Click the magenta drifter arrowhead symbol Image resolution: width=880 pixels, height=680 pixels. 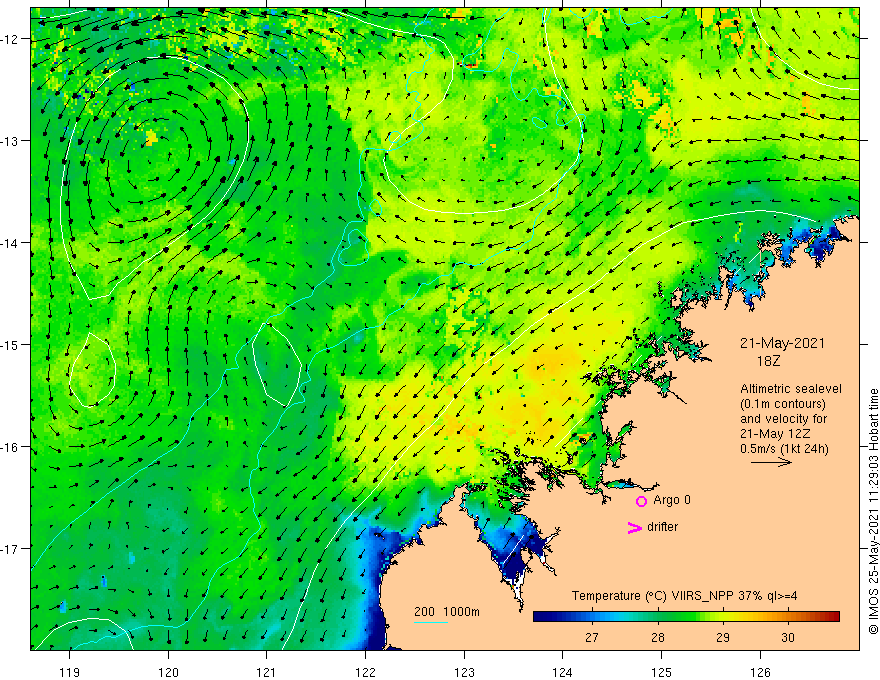[x=635, y=527]
